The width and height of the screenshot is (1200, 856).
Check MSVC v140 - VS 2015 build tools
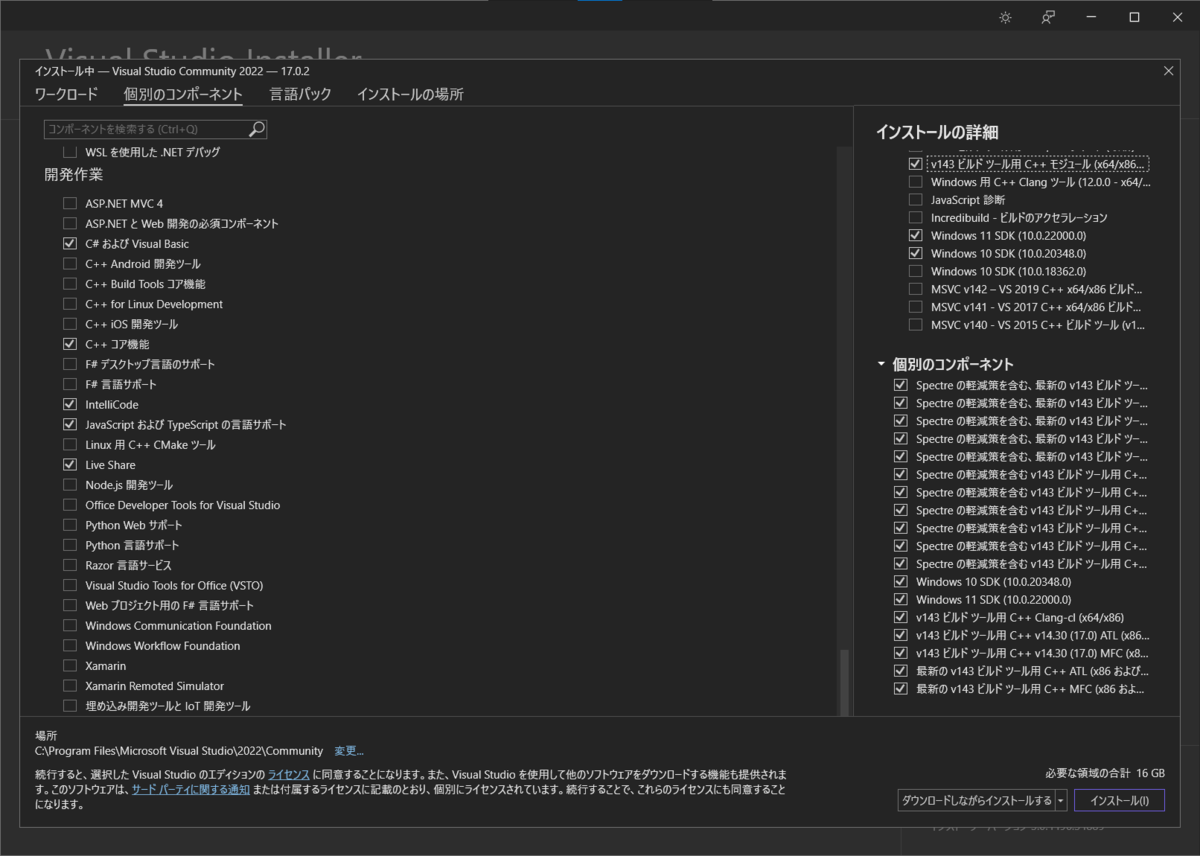(x=916, y=325)
